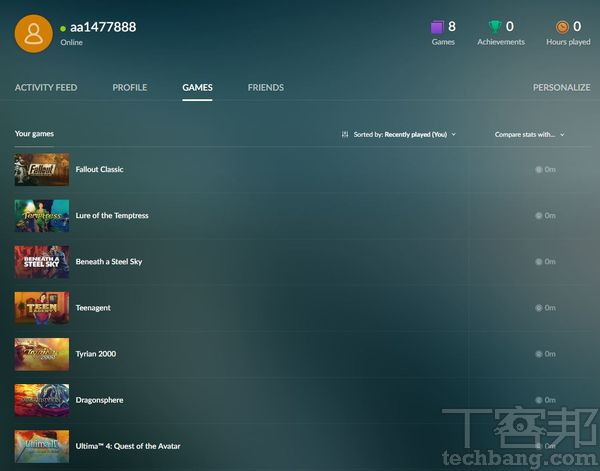This screenshot has height=471, width=600.
Task: Click the 0m playtime for Teenagent
Action: pyautogui.click(x=550, y=308)
